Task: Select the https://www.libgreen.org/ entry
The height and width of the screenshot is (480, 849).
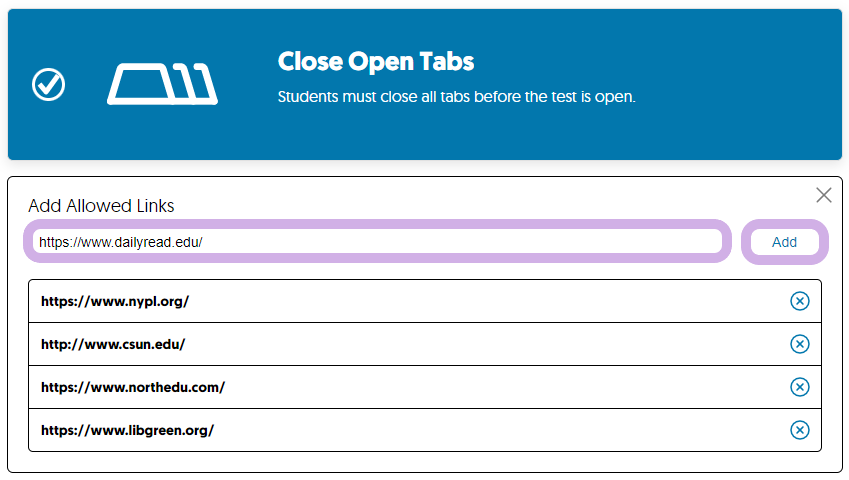Action: (x=425, y=430)
